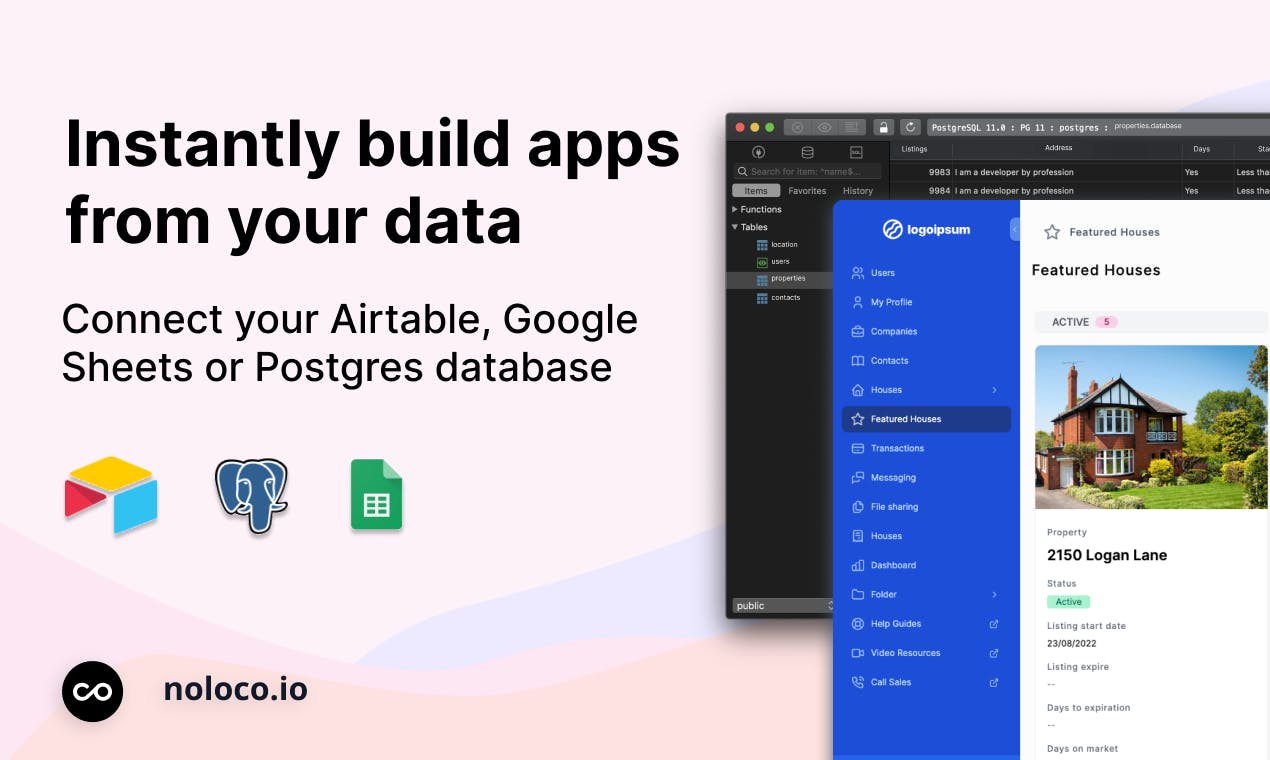Switch to the Items tab
This screenshot has width=1270, height=760.
coord(756,191)
